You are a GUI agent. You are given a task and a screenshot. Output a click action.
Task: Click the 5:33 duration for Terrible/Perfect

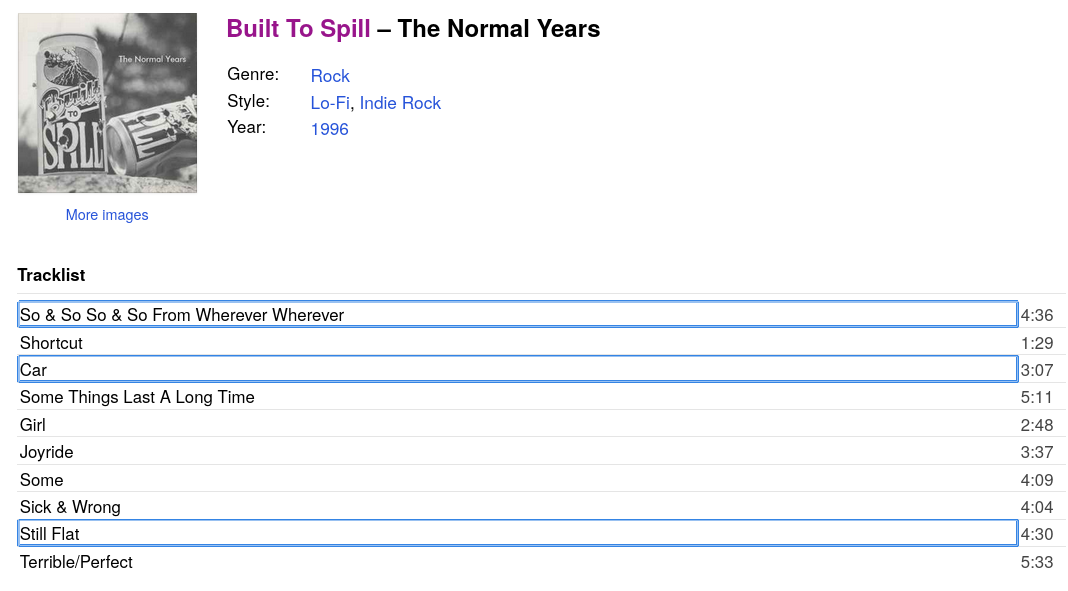point(1036,562)
